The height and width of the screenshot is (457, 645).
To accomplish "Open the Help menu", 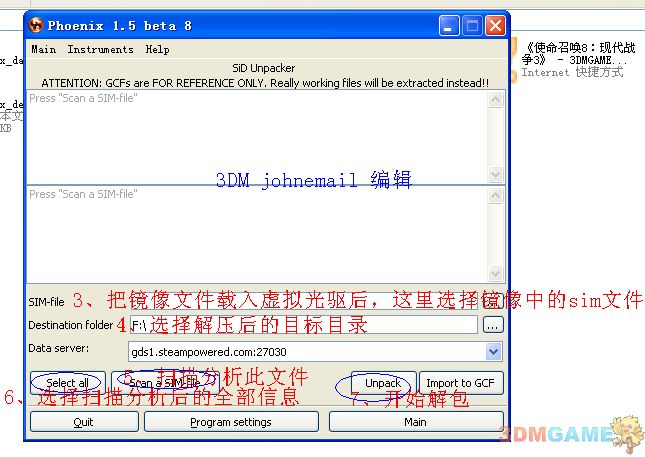I will tap(157, 50).
